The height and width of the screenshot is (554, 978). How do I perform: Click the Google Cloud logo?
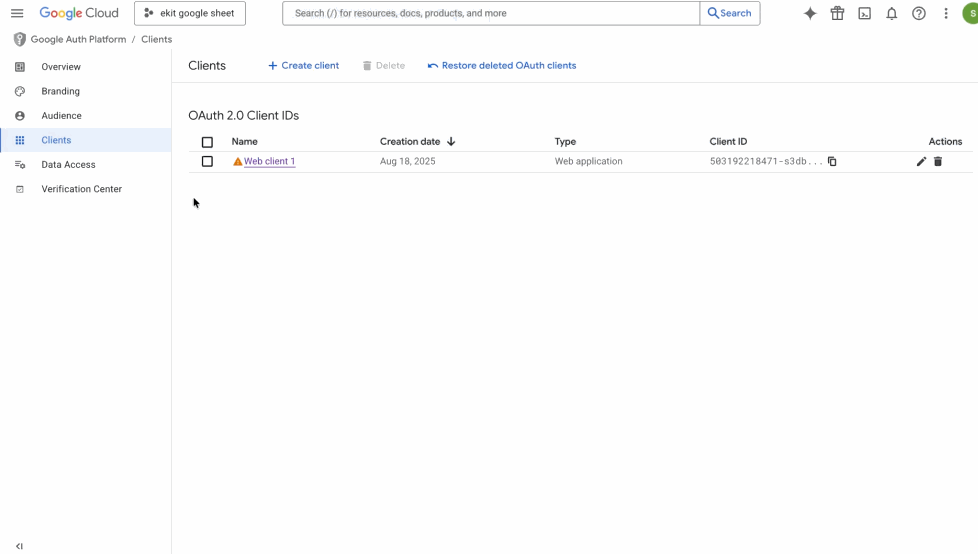click(79, 13)
